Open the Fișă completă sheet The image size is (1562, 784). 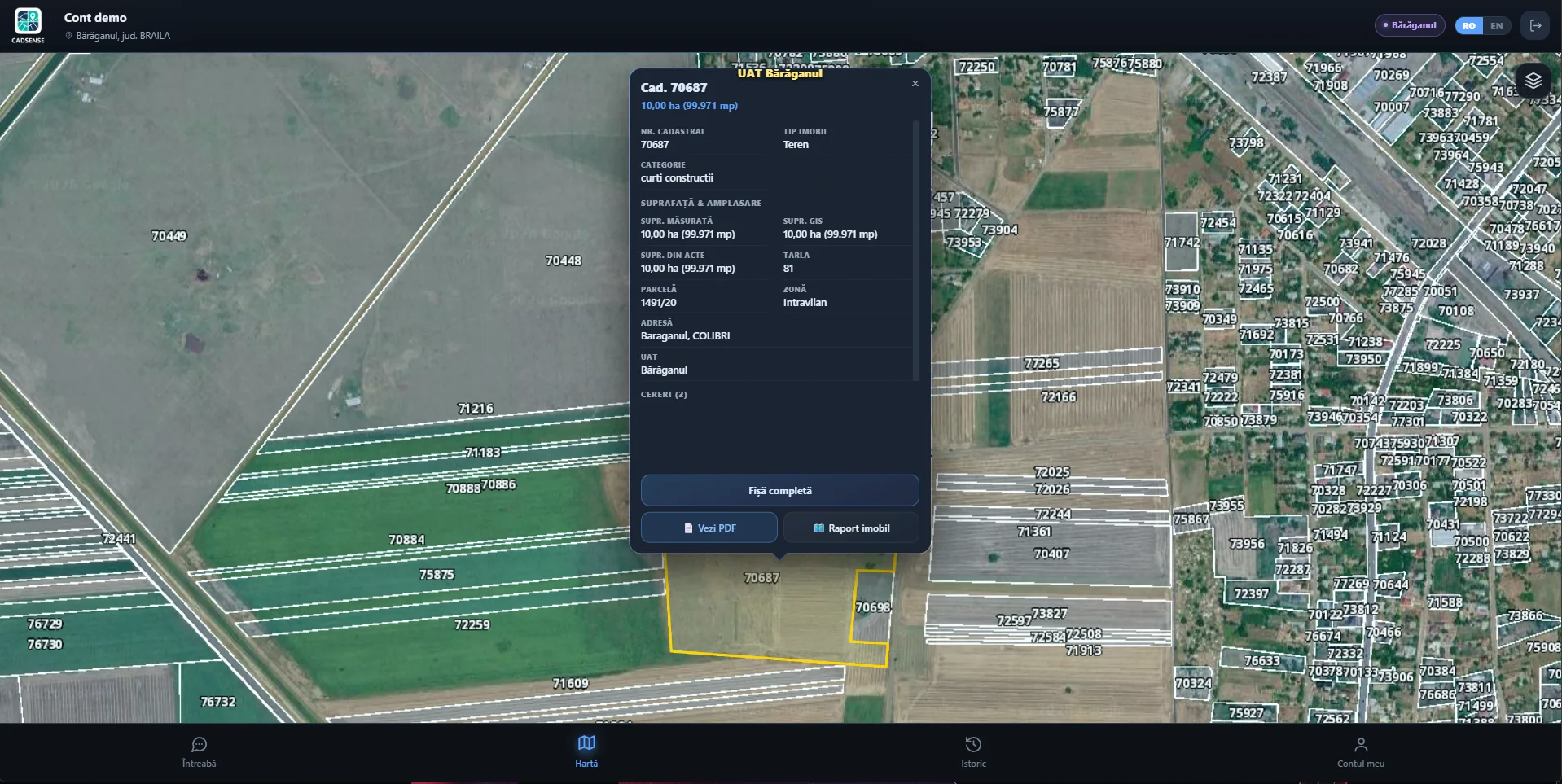tap(779, 491)
